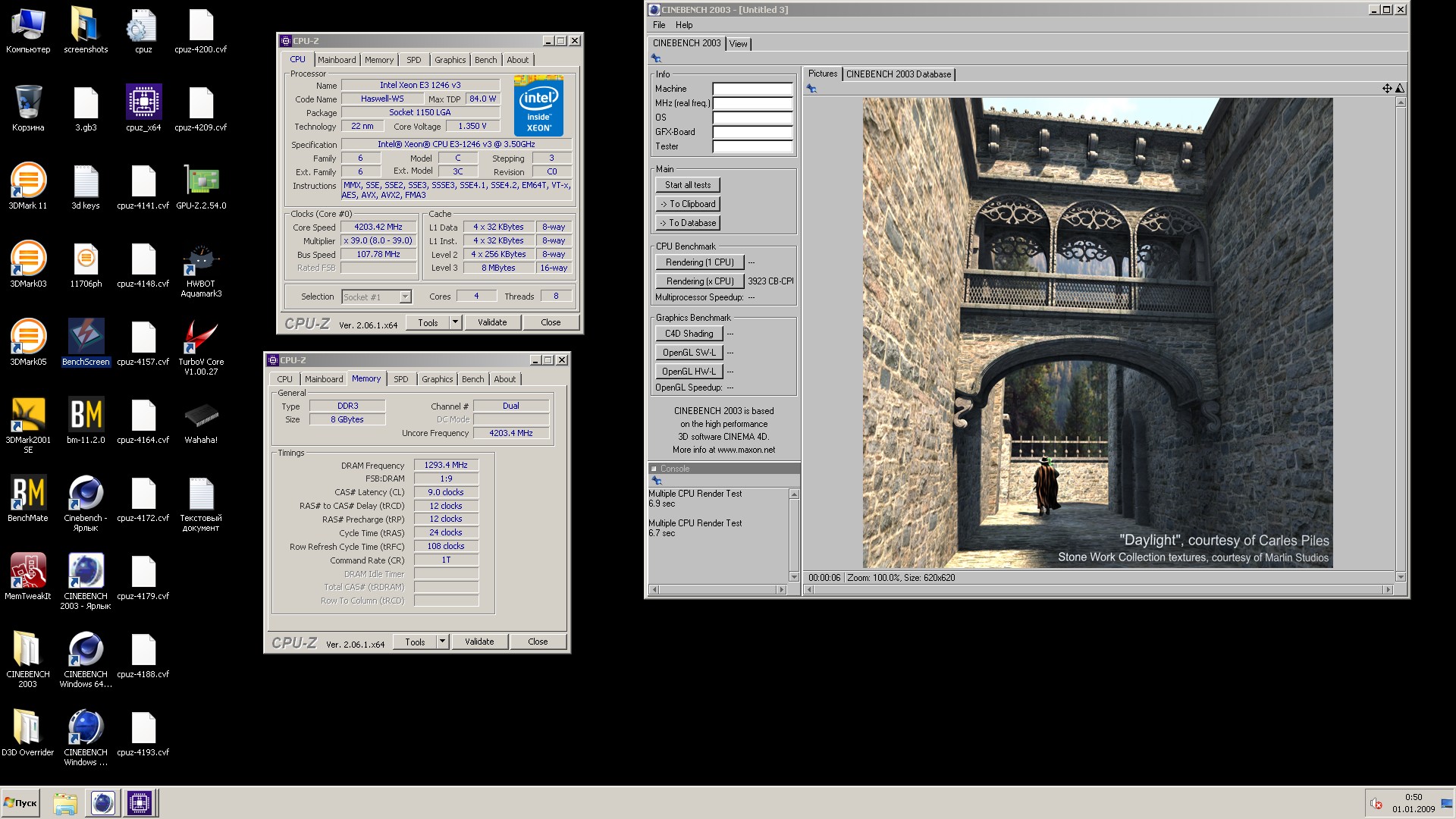Open the cpuz gear file icon
The width and height of the screenshot is (1456, 819).
point(143,31)
